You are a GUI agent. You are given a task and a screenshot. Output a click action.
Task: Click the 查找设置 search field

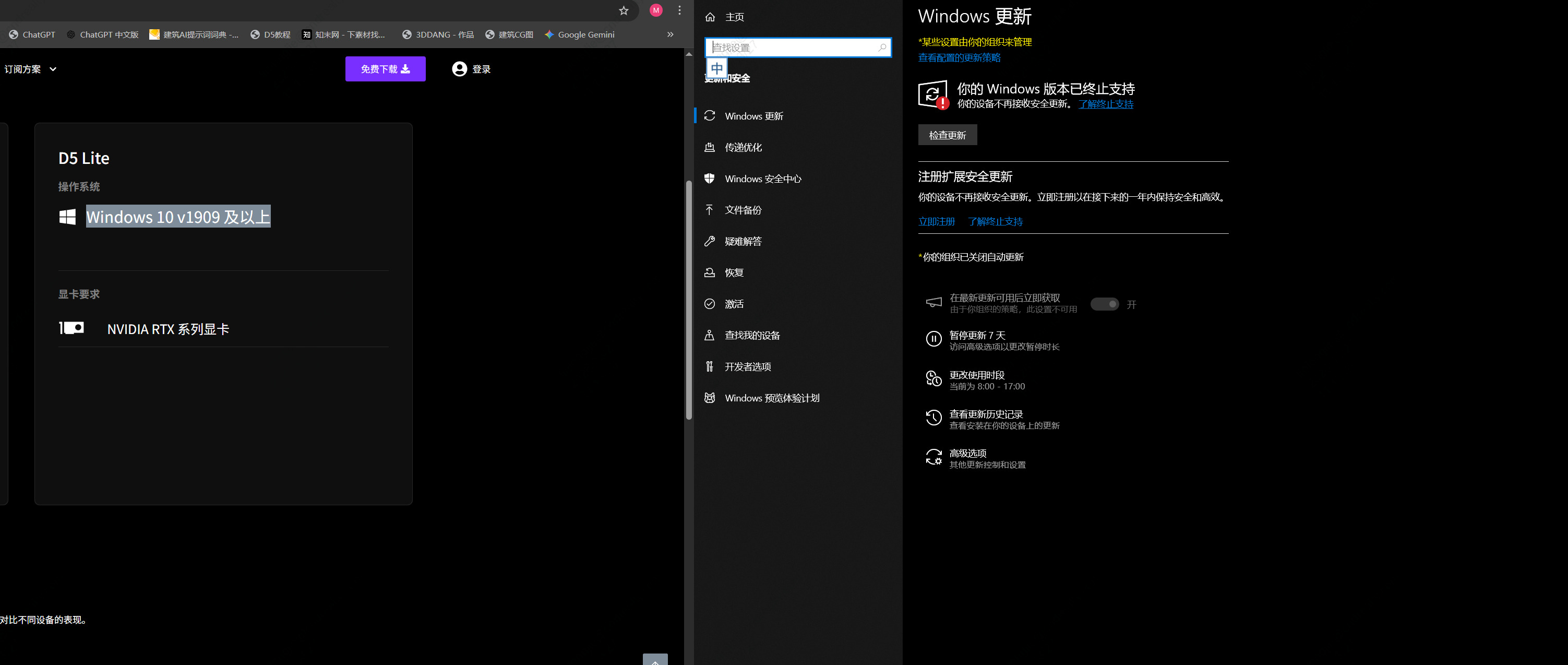pyautogui.click(x=791, y=47)
